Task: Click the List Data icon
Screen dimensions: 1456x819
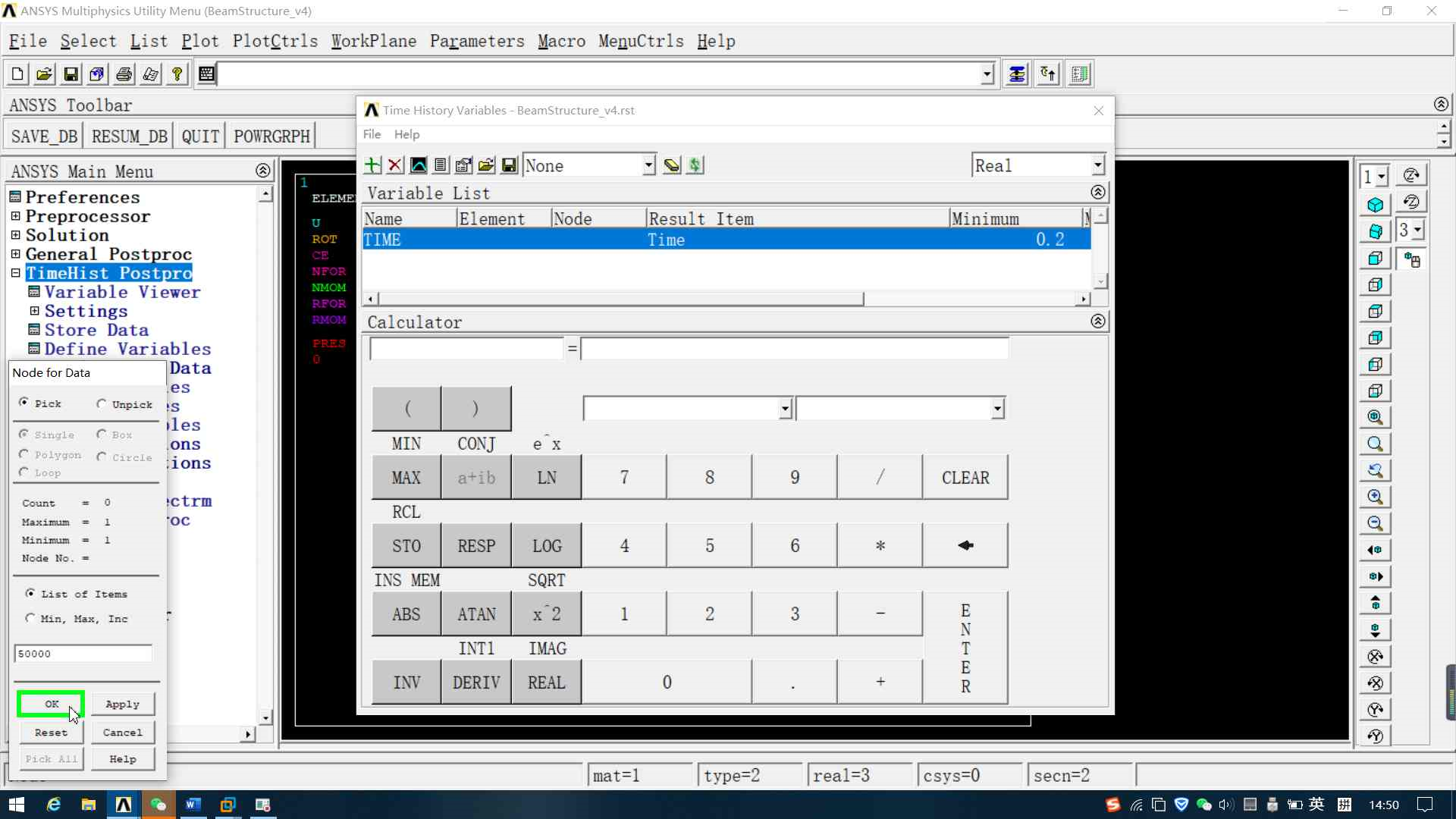Action: point(441,165)
